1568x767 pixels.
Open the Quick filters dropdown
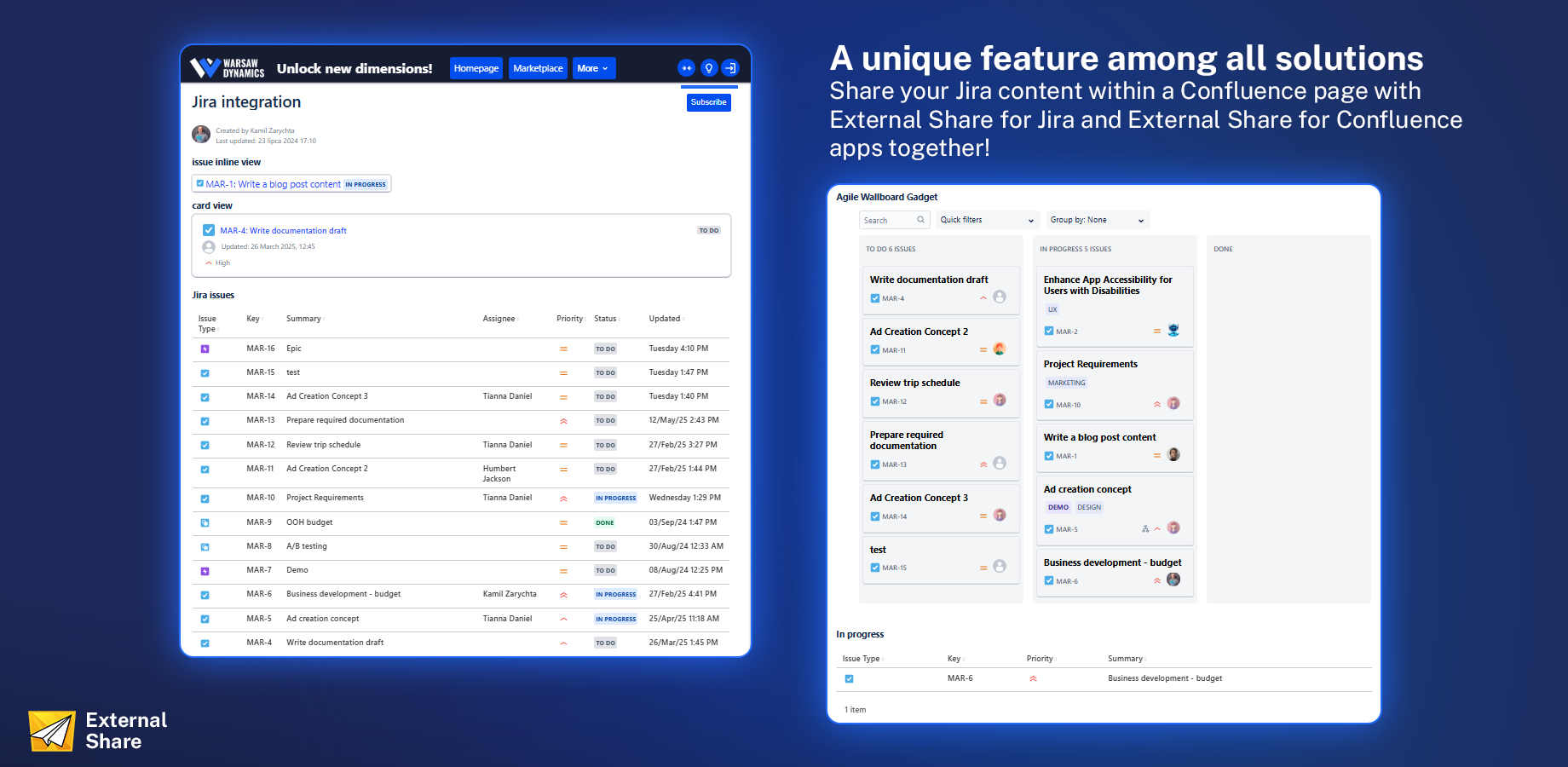click(x=988, y=220)
